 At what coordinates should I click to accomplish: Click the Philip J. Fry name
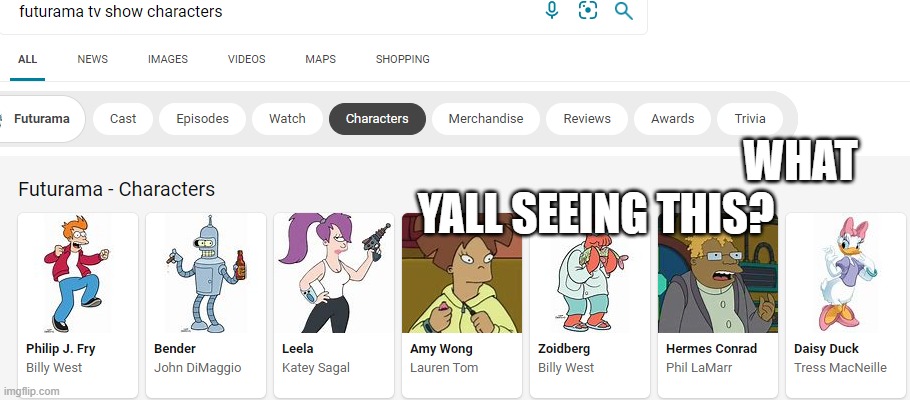60,349
